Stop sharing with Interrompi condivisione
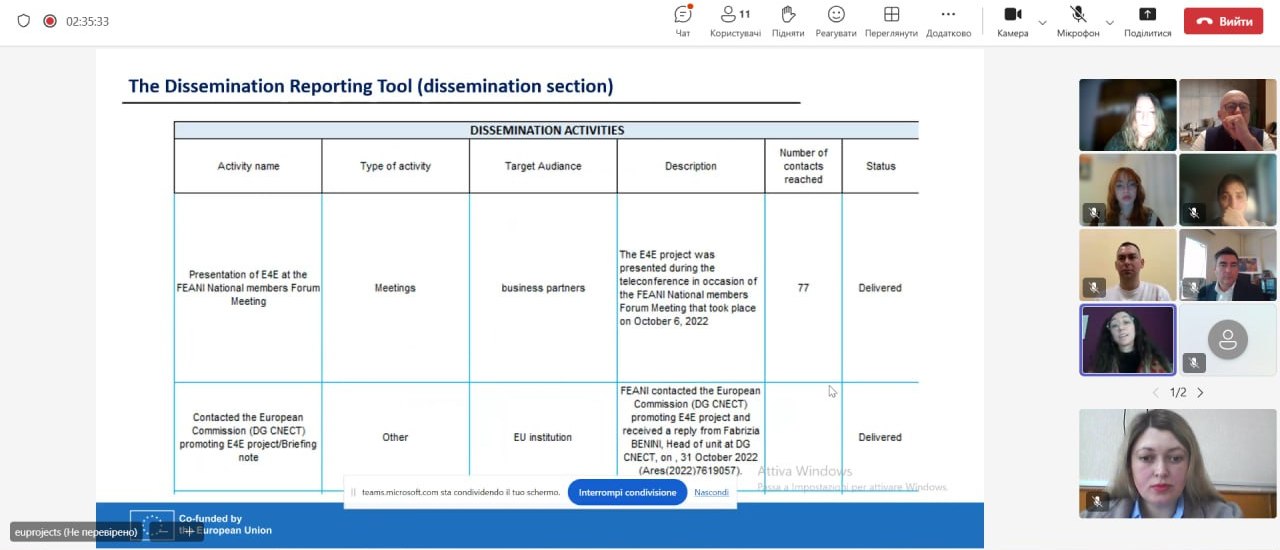The image size is (1280, 550). tap(627, 492)
